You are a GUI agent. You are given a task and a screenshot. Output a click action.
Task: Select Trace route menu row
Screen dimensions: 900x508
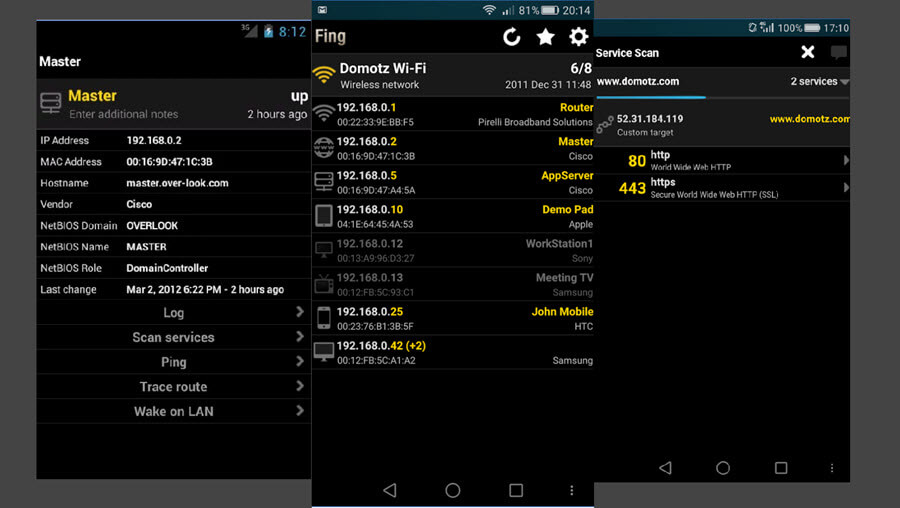[x=173, y=386]
